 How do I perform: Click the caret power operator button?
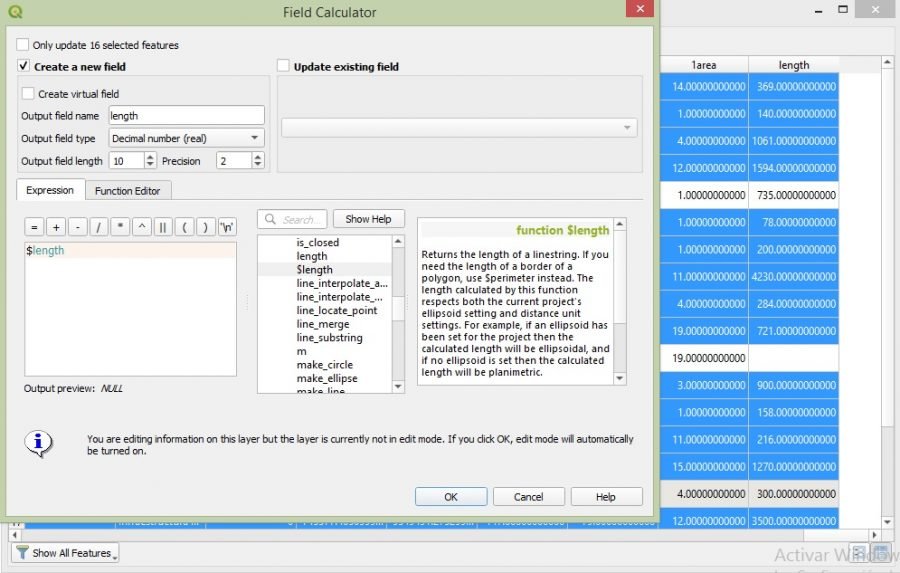[142, 227]
